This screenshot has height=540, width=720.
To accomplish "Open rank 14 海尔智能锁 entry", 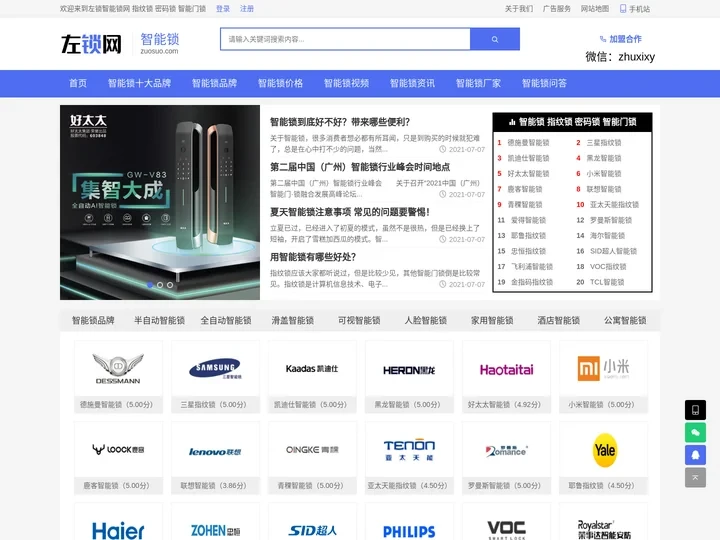I will (x=607, y=236).
